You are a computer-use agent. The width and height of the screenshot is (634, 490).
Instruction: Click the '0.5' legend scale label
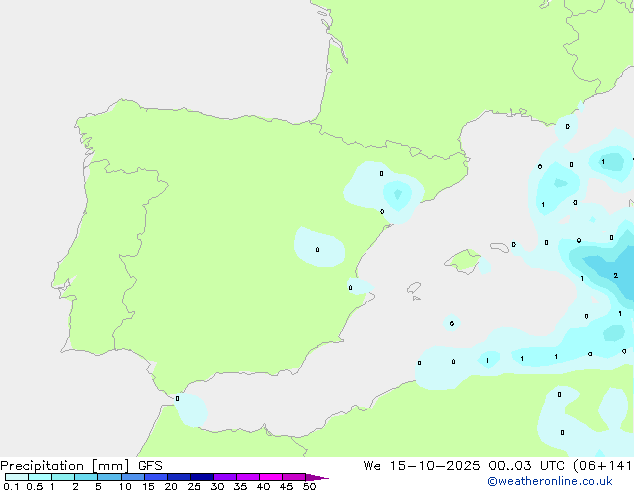(35, 486)
